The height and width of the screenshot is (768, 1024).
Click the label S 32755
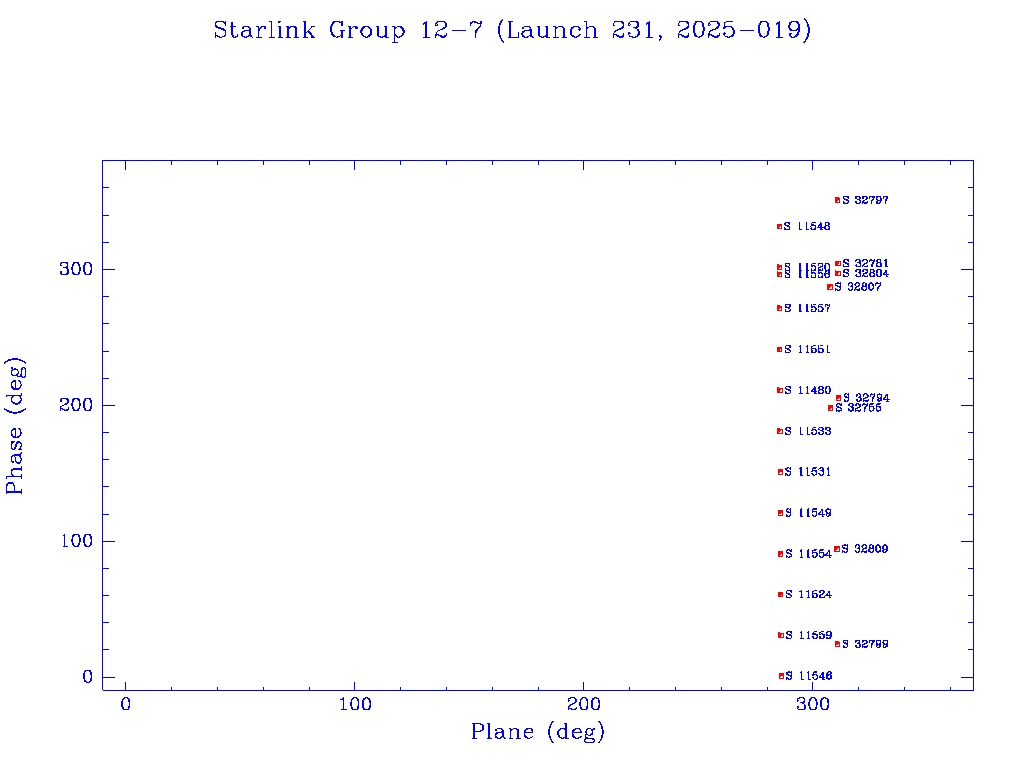[x=858, y=408]
